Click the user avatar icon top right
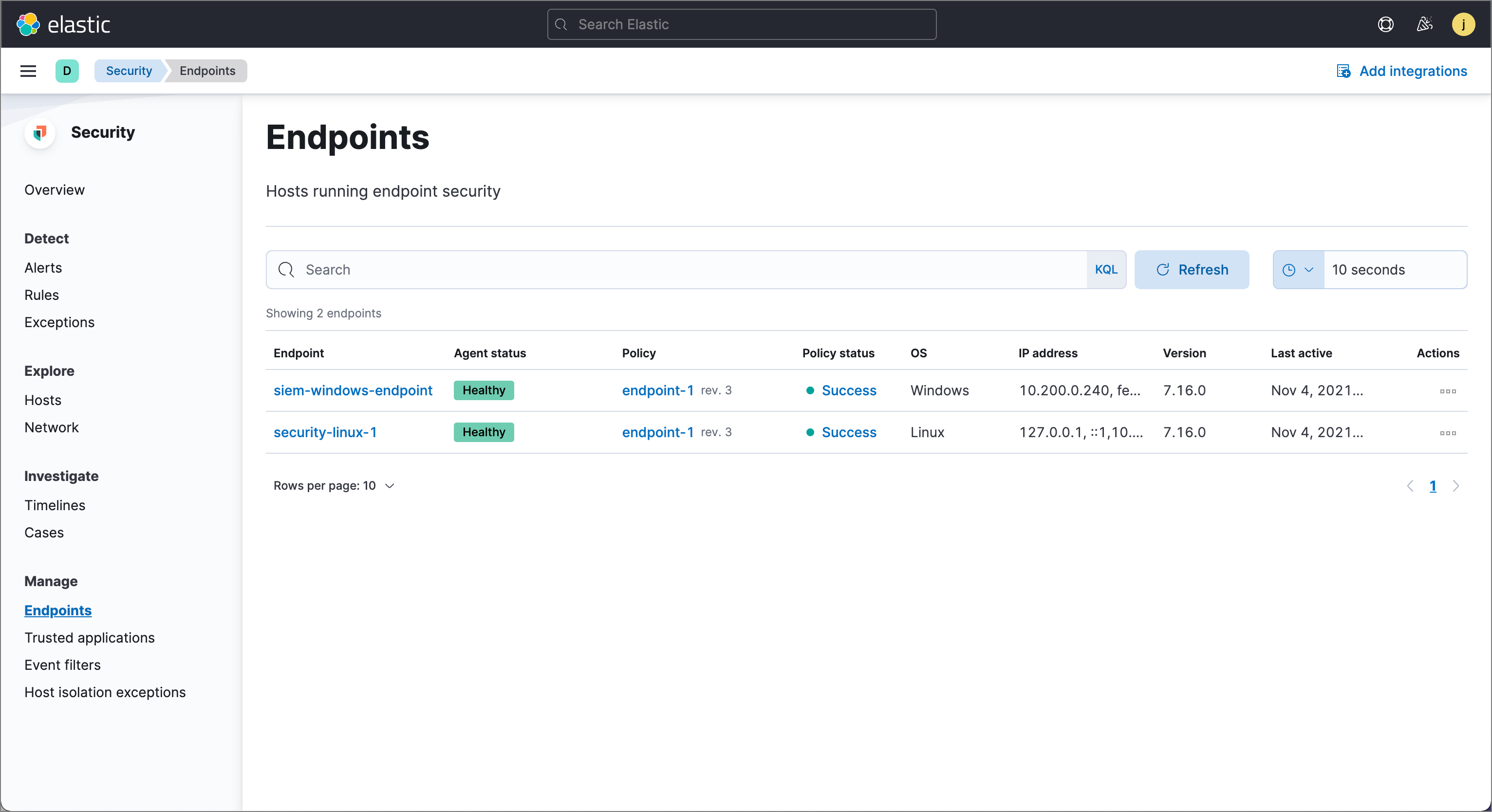The height and width of the screenshot is (812, 1492). (1463, 24)
